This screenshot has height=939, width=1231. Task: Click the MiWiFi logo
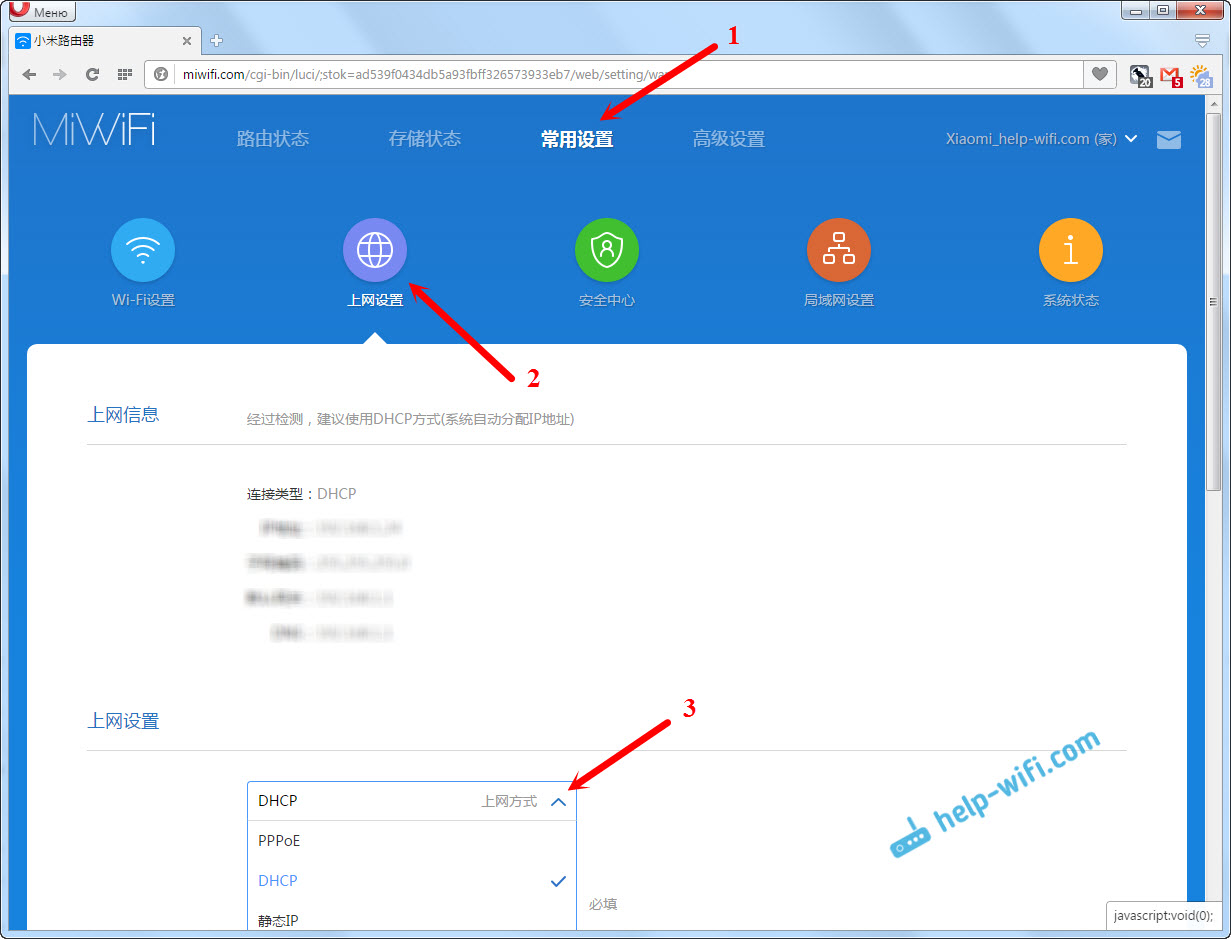pos(92,130)
